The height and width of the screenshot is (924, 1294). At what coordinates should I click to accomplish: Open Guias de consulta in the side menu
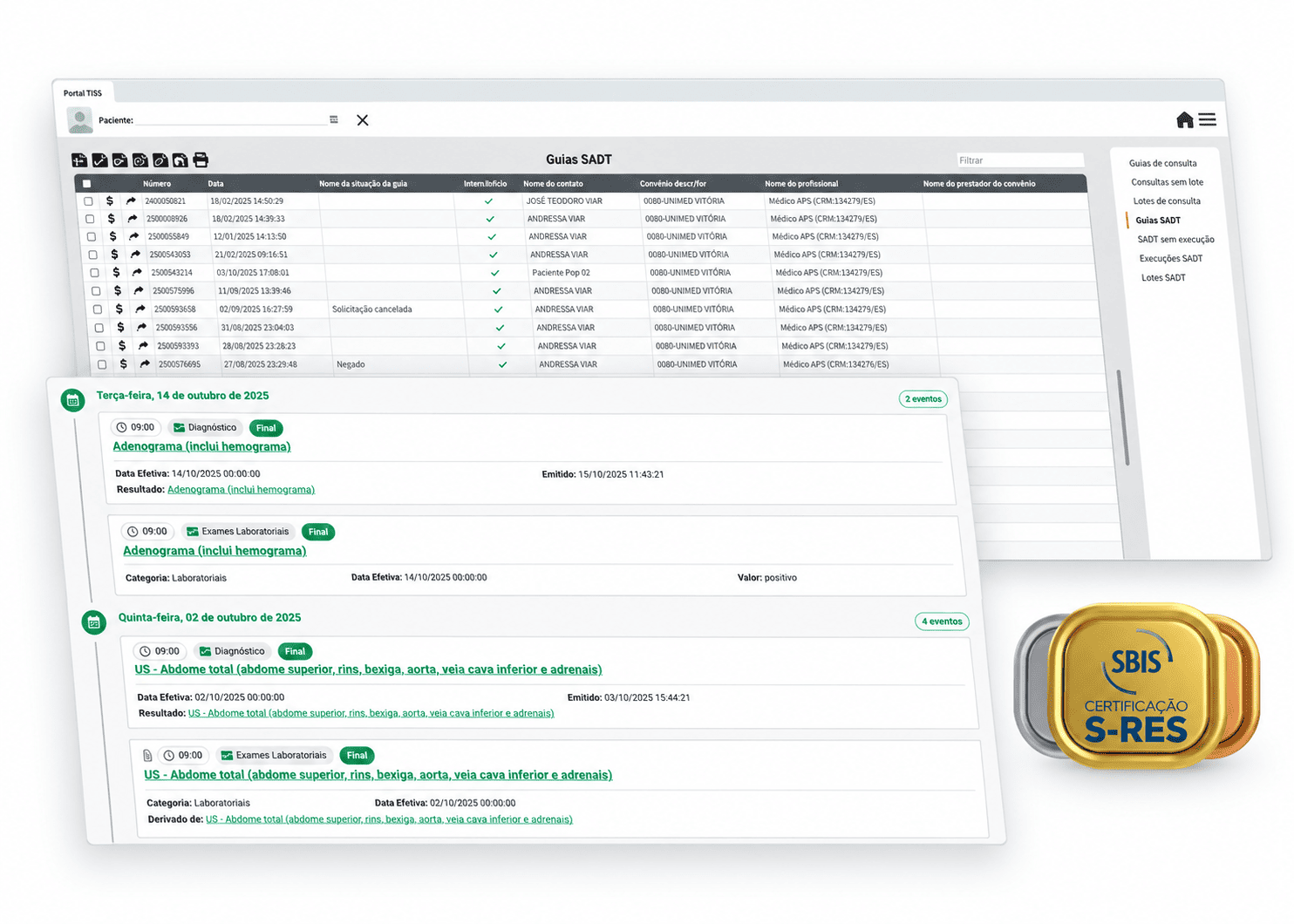coord(1162,163)
